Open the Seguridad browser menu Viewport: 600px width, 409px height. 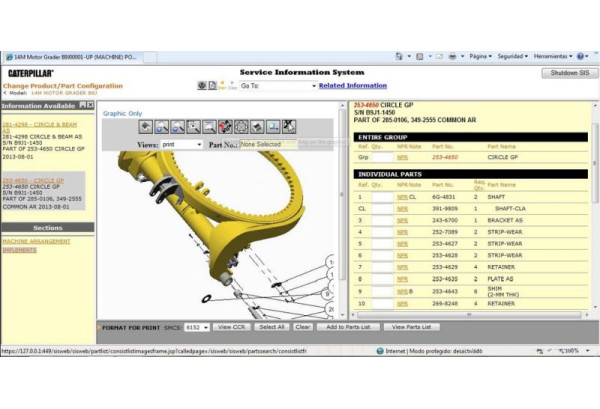click(511, 57)
